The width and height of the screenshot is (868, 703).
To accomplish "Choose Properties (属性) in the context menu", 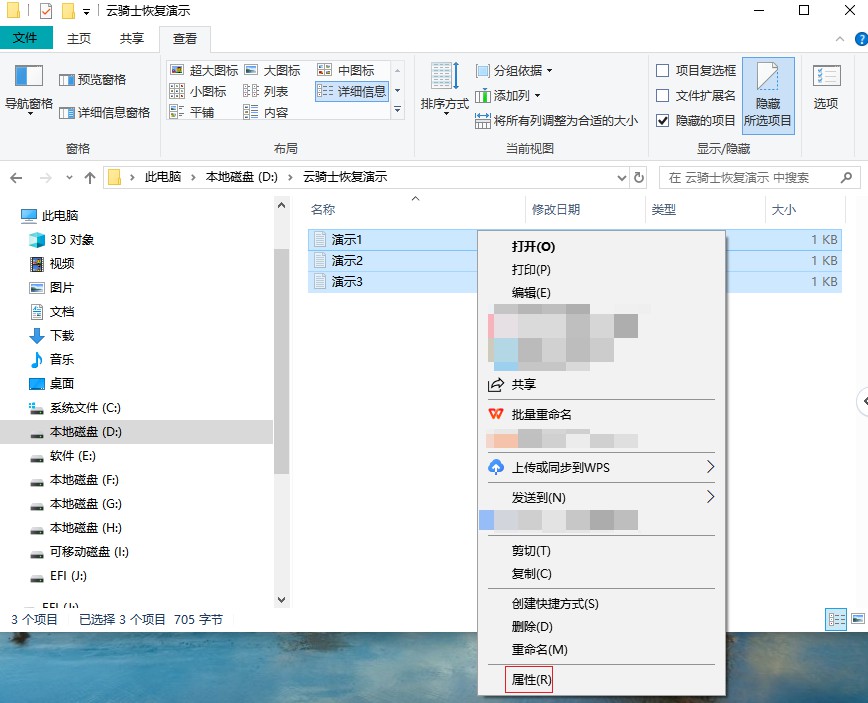I will pos(530,680).
